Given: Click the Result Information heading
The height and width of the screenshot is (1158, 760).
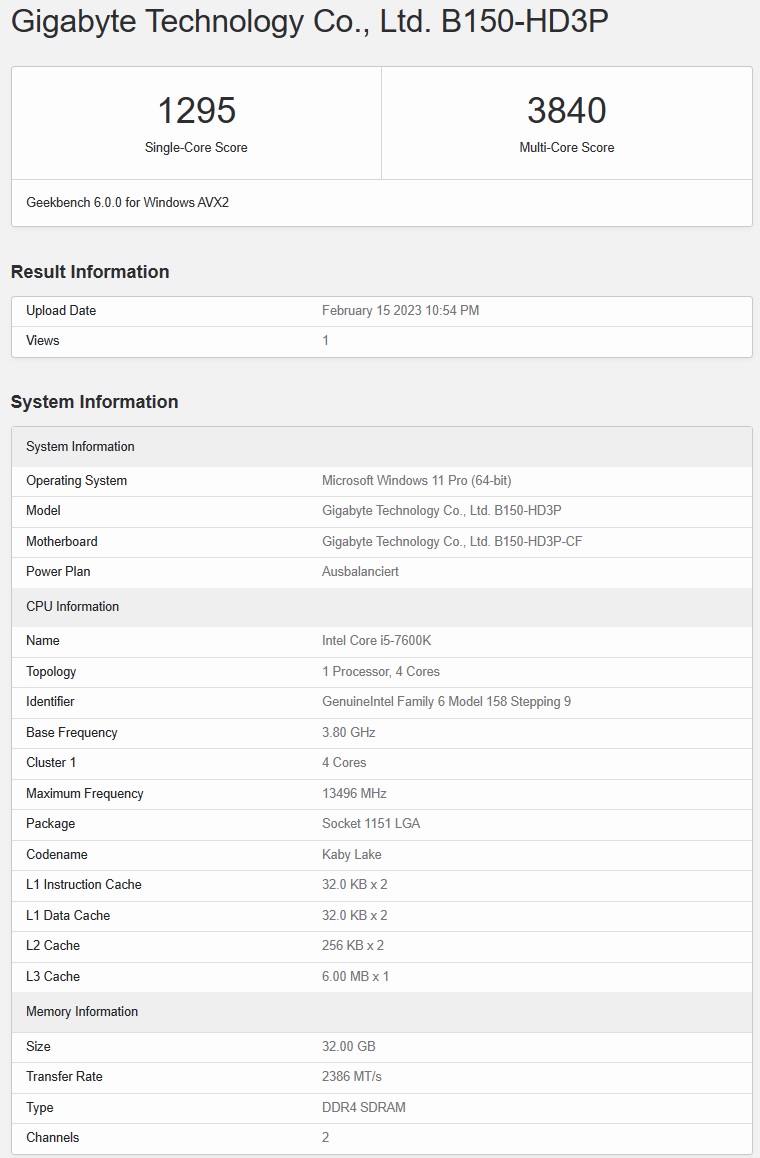Looking at the screenshot, I should pyautogui.click(x=90, y=272).
